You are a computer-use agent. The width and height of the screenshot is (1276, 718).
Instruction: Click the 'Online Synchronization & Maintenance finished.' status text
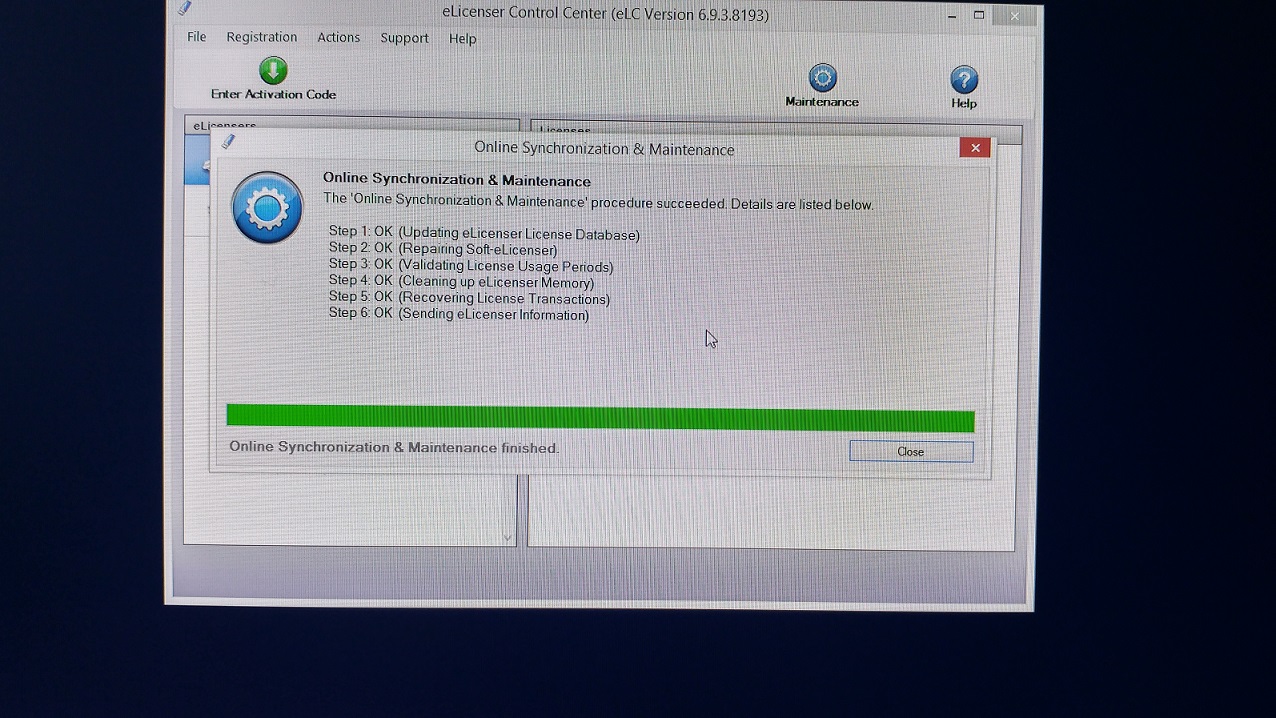(394, 447)
